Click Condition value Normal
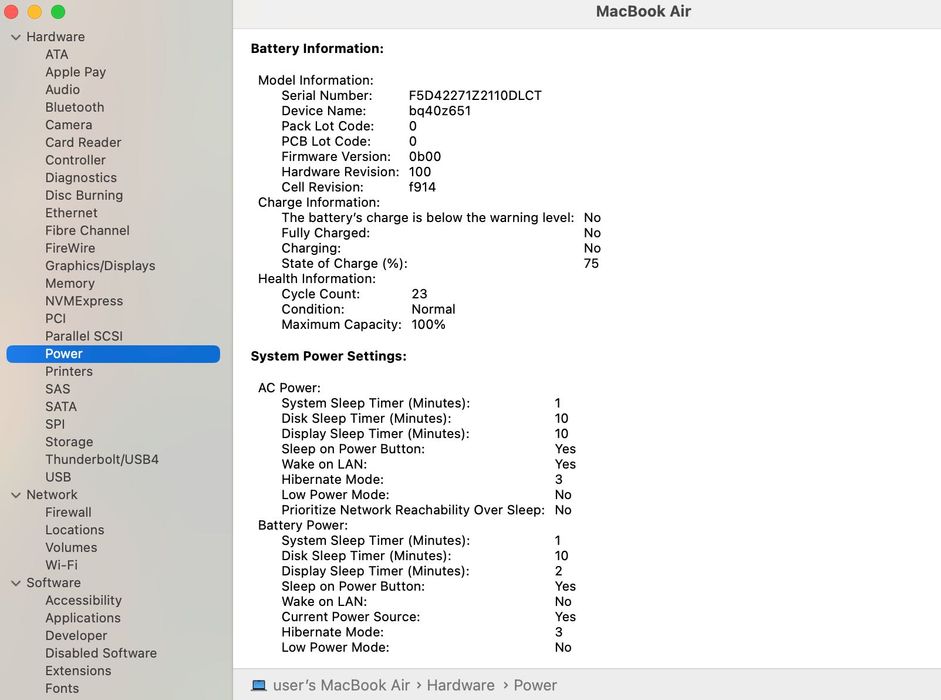Image resolution: width=941 pixels, height=700 pixels. coord(433,310)
